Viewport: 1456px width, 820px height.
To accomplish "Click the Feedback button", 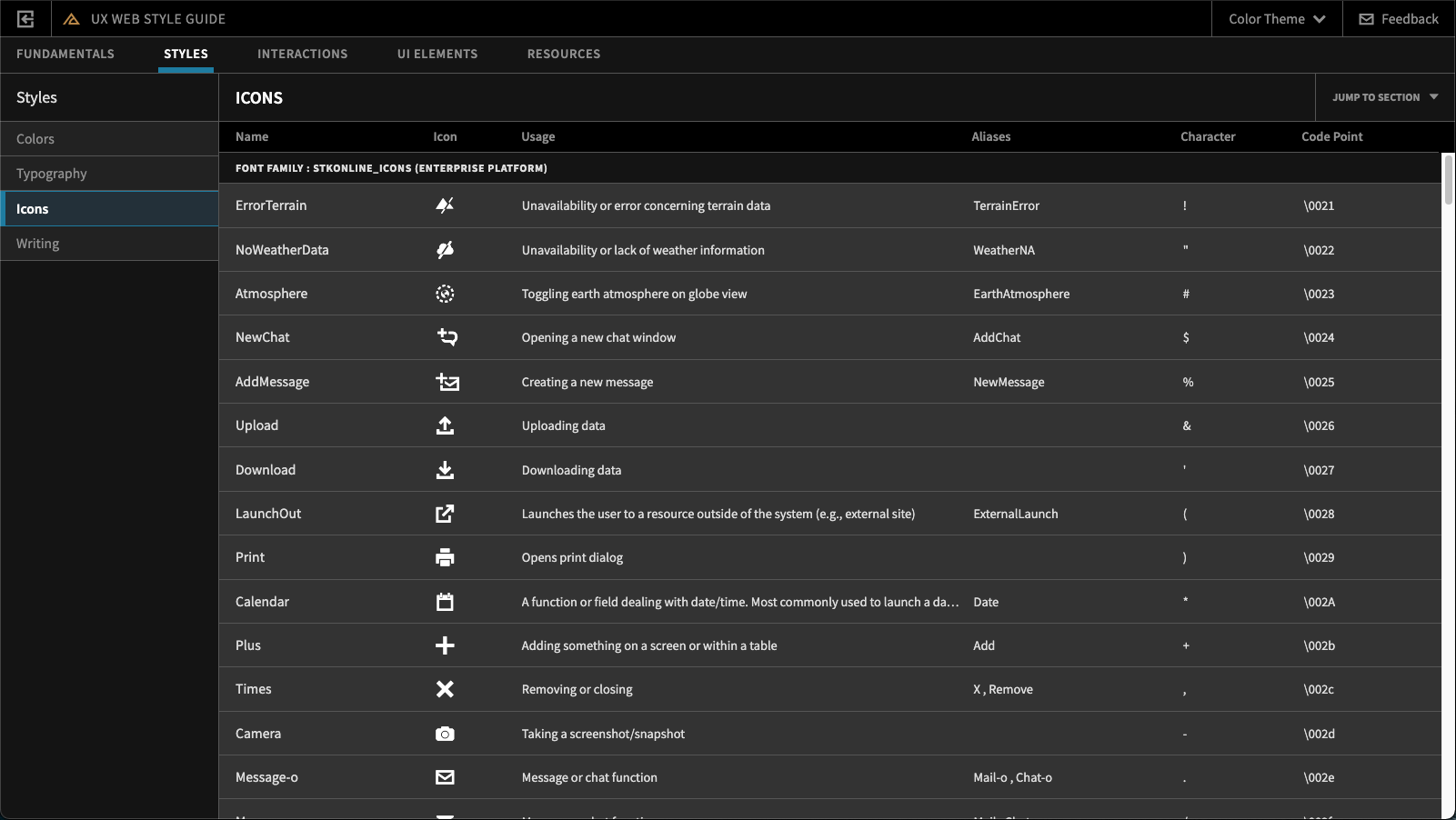I will [1399, 18].
